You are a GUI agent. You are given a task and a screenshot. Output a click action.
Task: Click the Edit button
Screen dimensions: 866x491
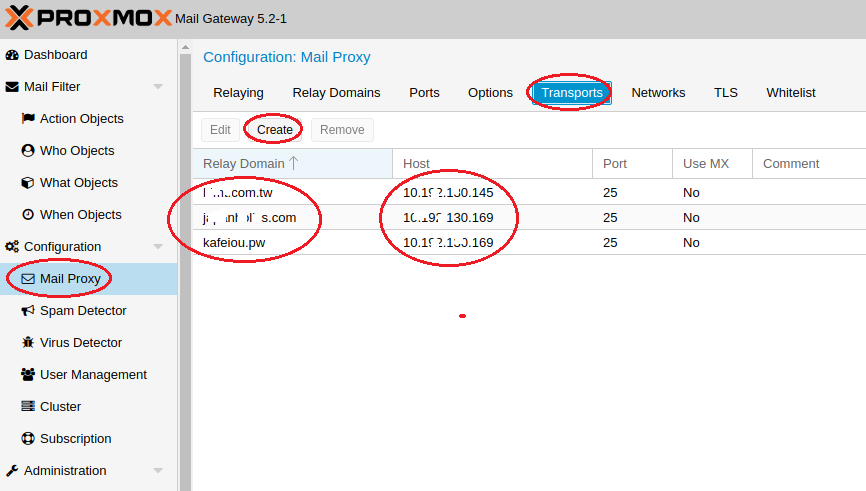[x=220, y=130]
